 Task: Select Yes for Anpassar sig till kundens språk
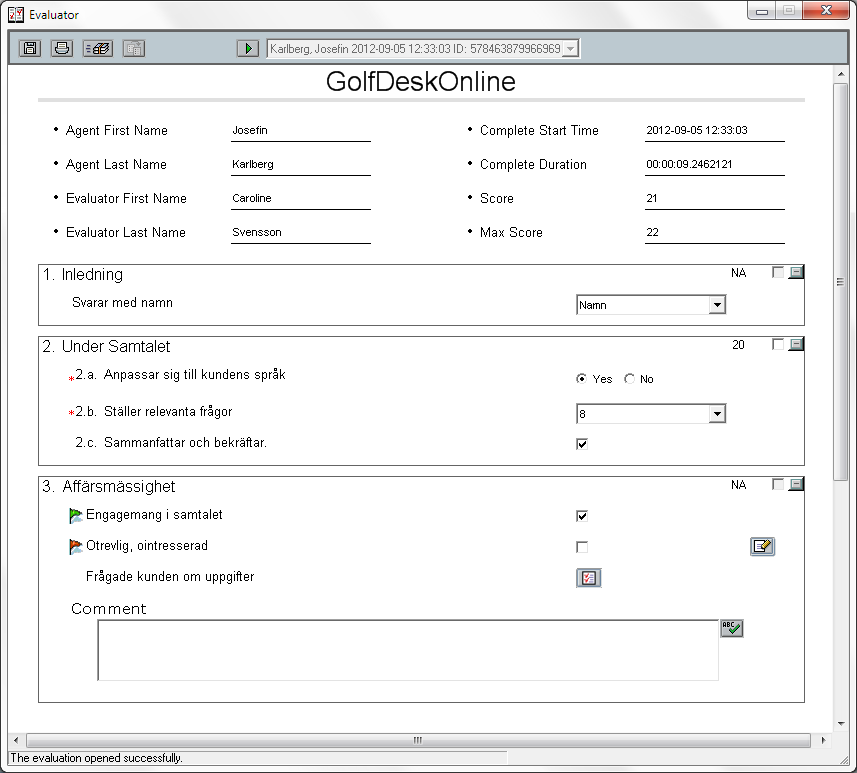582,378
